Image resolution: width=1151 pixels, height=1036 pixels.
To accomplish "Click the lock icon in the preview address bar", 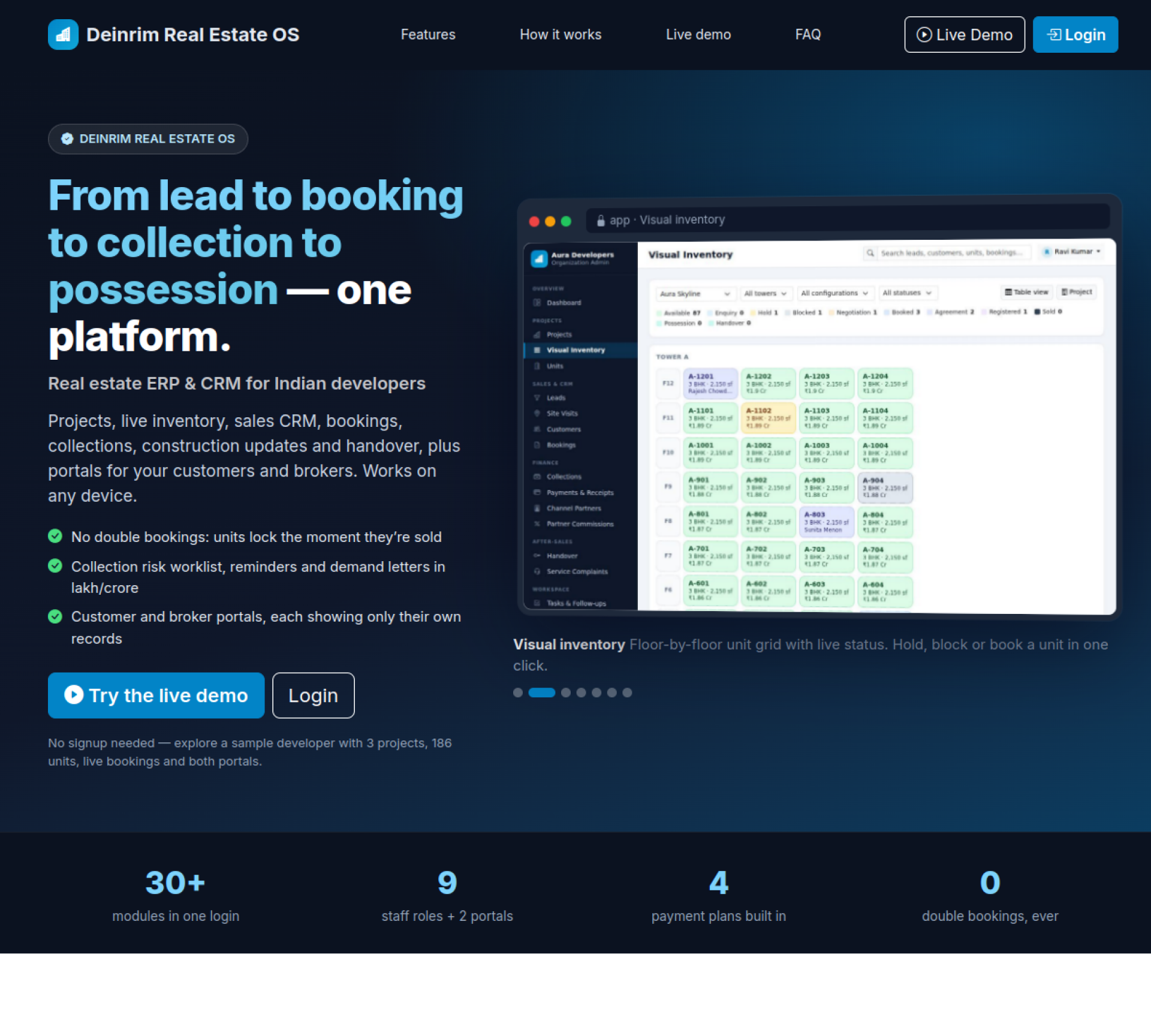I will [x=600, y=221].
